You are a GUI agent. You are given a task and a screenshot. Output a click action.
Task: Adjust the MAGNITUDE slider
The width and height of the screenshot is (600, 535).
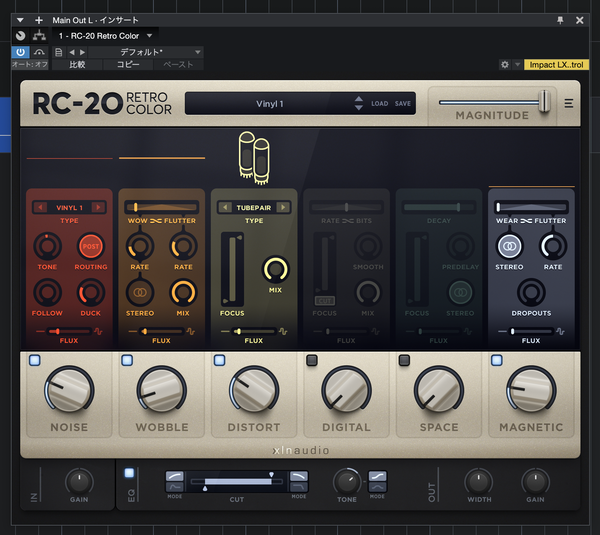click(x=544, y=101)
